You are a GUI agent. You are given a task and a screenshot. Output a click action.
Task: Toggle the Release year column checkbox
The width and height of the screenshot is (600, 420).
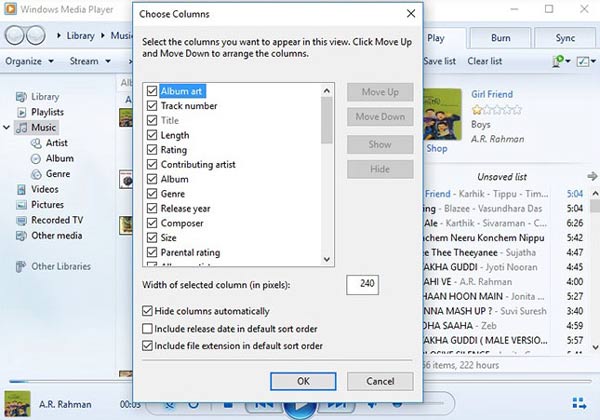point(152,208)
